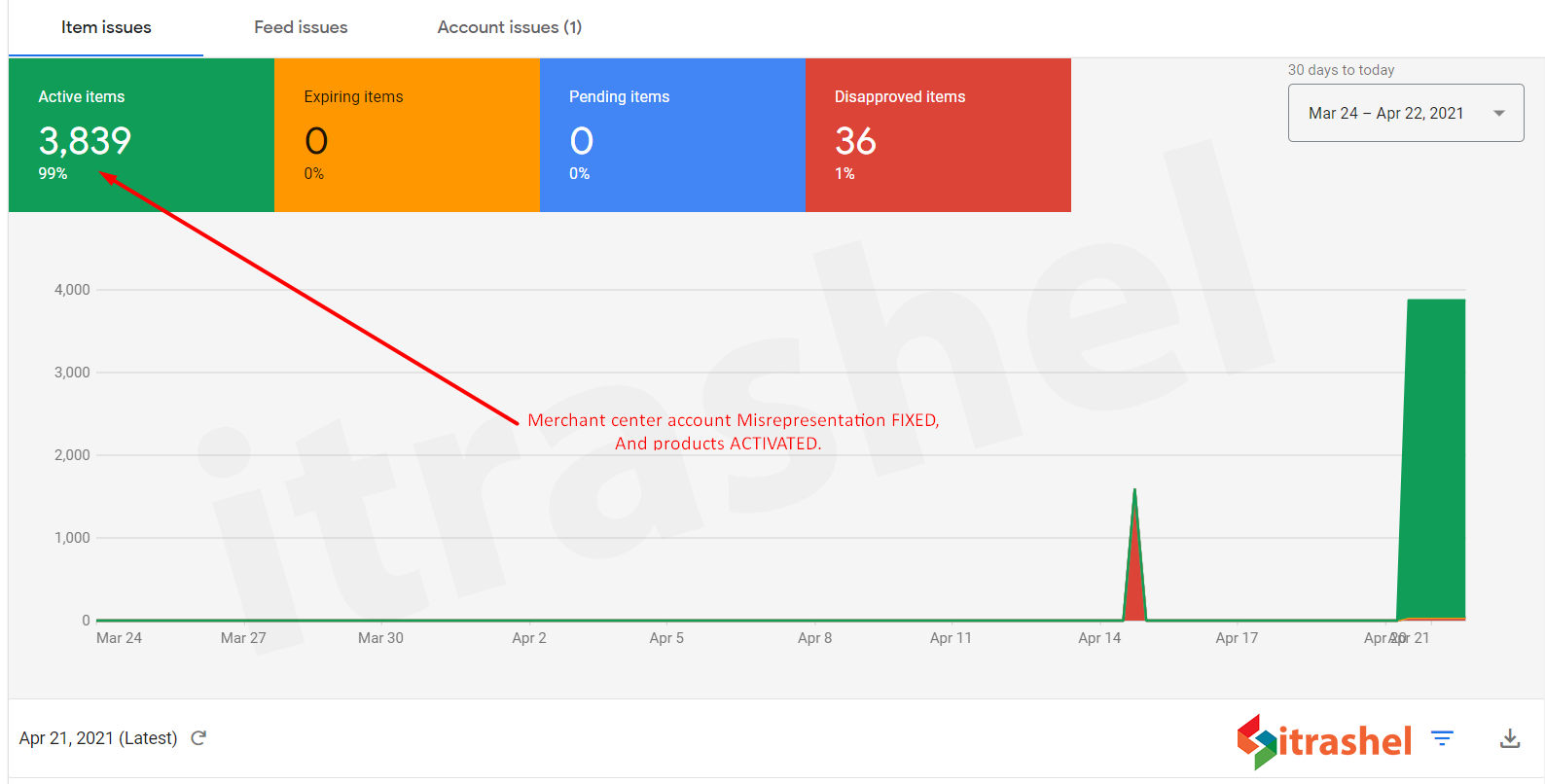Select the Item issues tab
Viewport: 1545px width, 784px height.
point(106,27)
